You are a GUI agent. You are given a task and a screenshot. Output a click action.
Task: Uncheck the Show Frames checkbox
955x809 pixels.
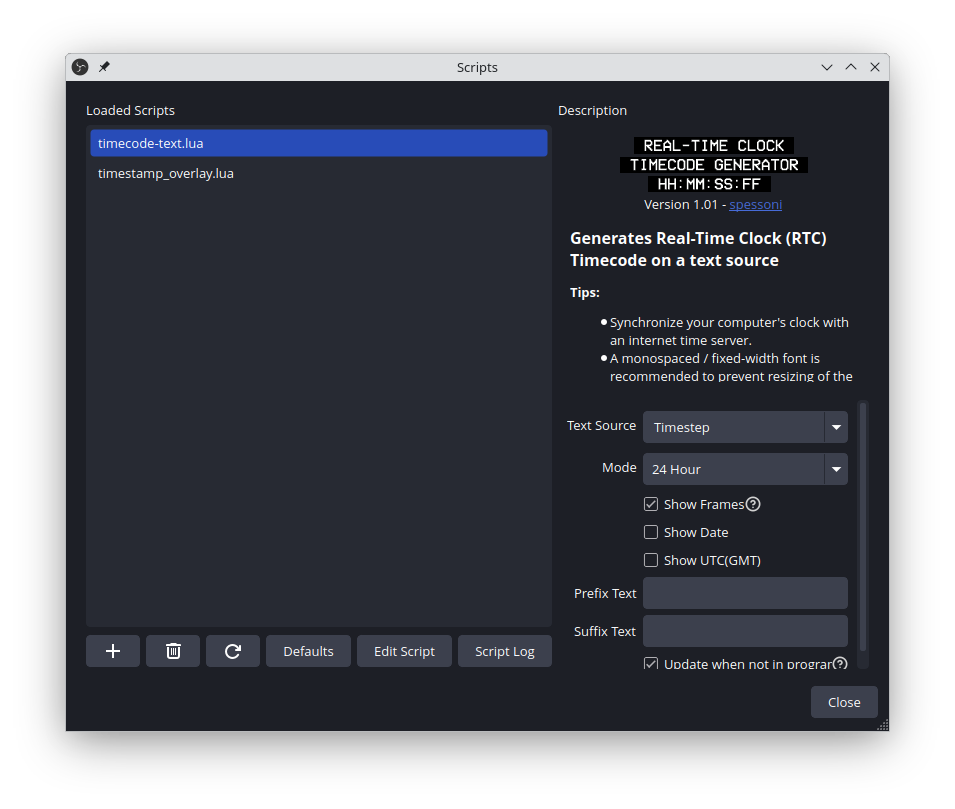[x=651, y=505]
